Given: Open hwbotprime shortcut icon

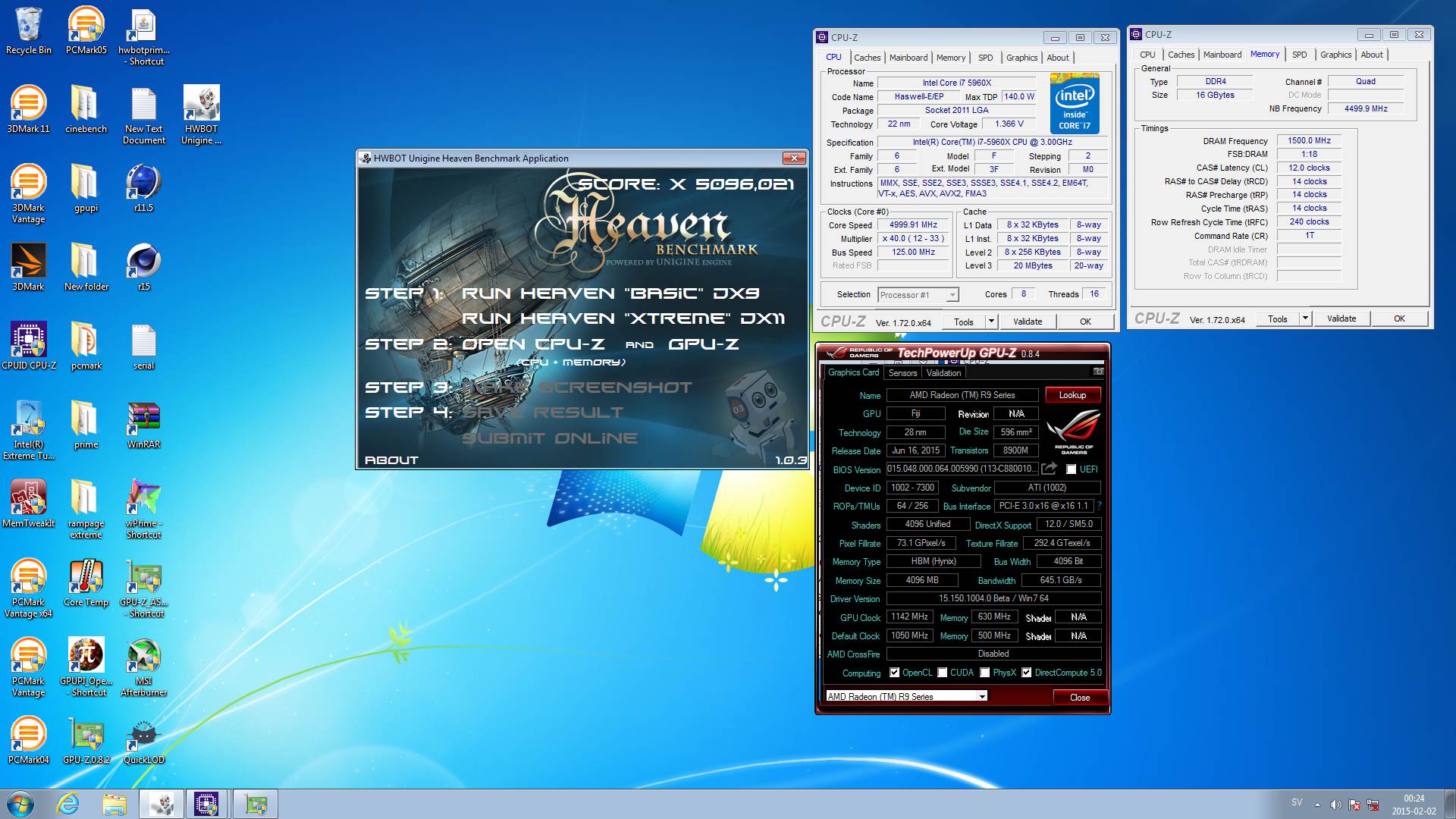Looking at the screenshot, I should 143,36.
